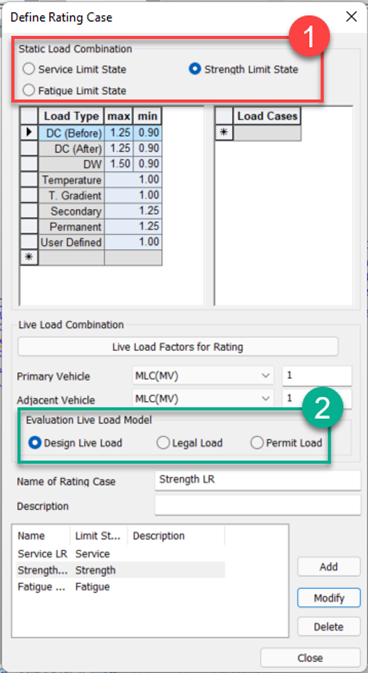Click T. Gradient factor value cell
This screenshot has height=673, width=368.
(133, 195)
